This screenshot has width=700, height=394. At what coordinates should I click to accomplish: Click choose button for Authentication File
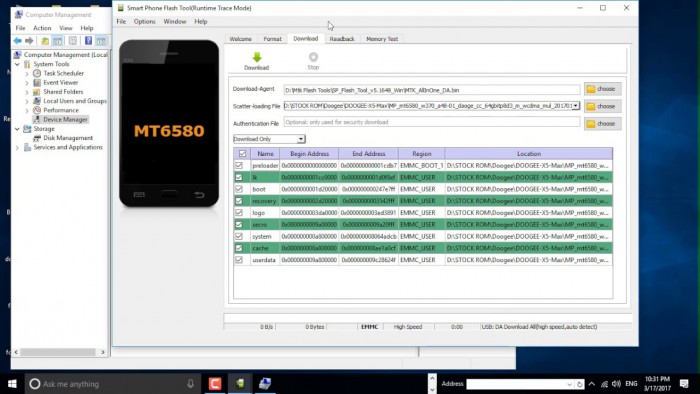[x=602, y=124]
